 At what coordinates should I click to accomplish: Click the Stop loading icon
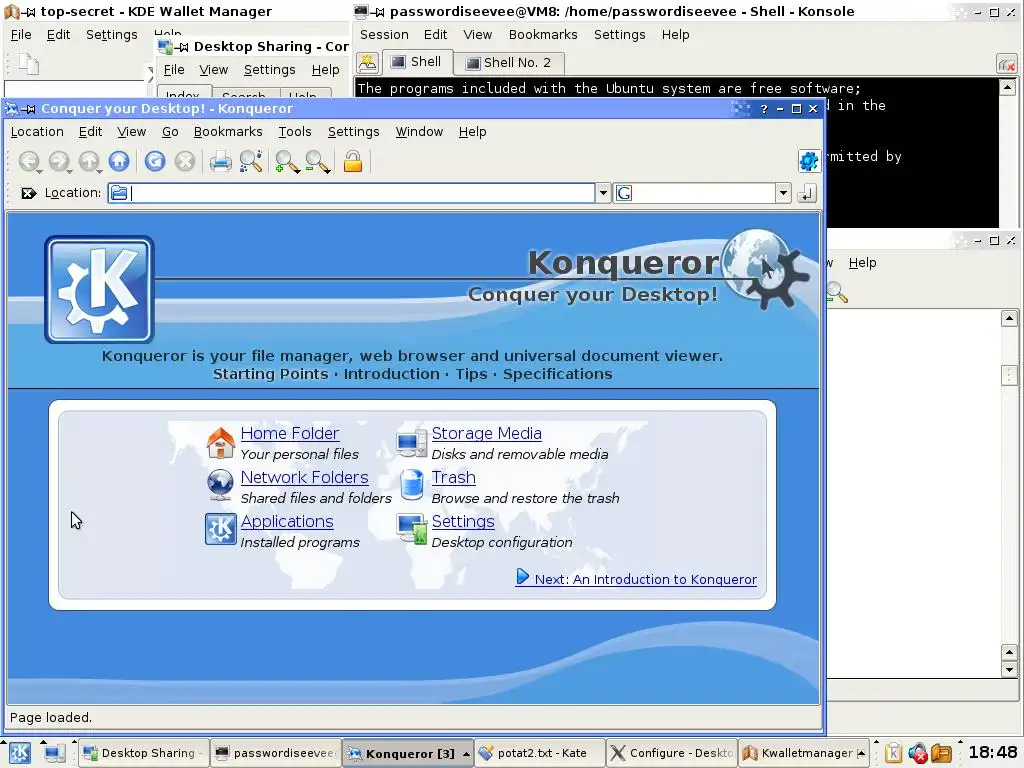185,161
